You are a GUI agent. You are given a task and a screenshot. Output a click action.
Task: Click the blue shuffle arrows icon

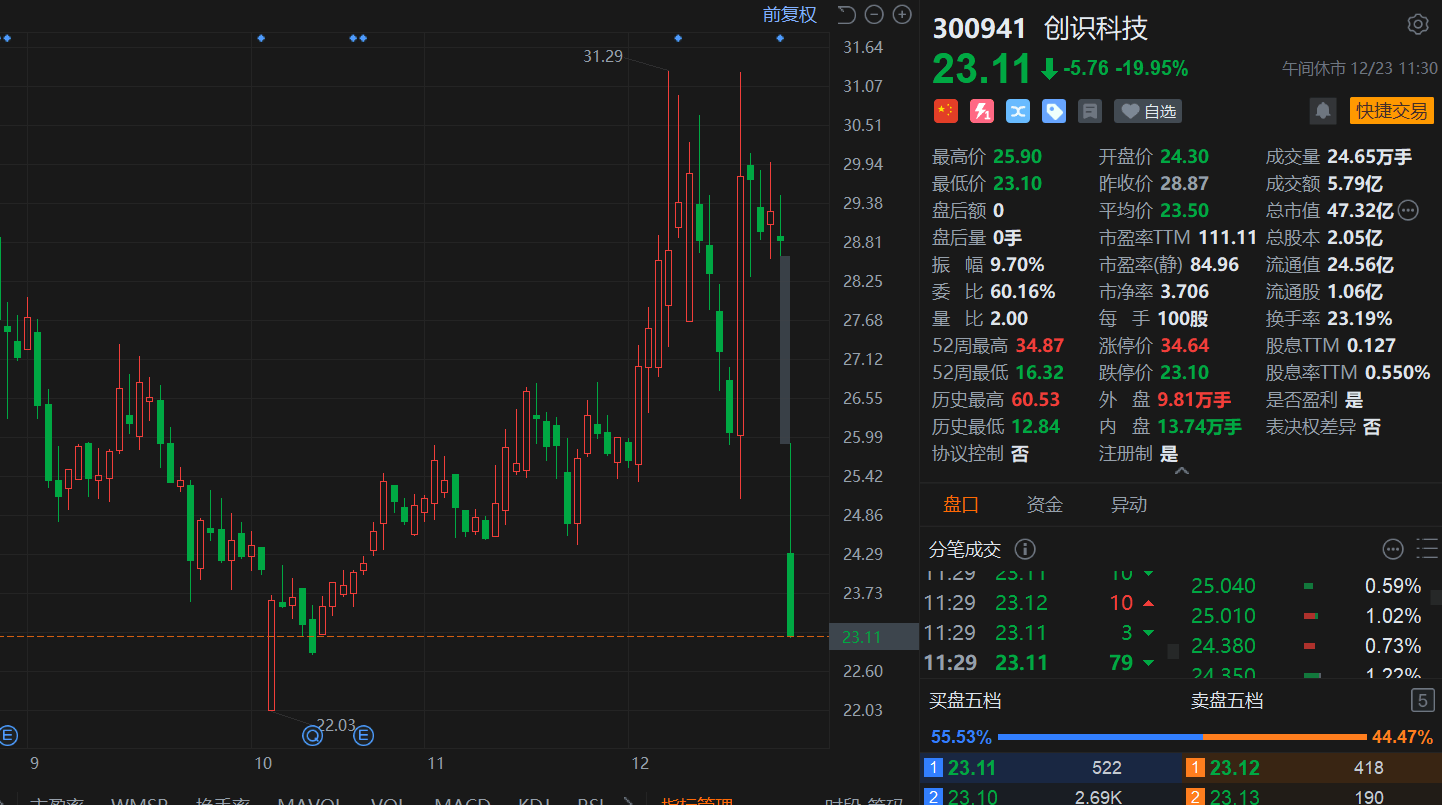[x=1017, y=111]
